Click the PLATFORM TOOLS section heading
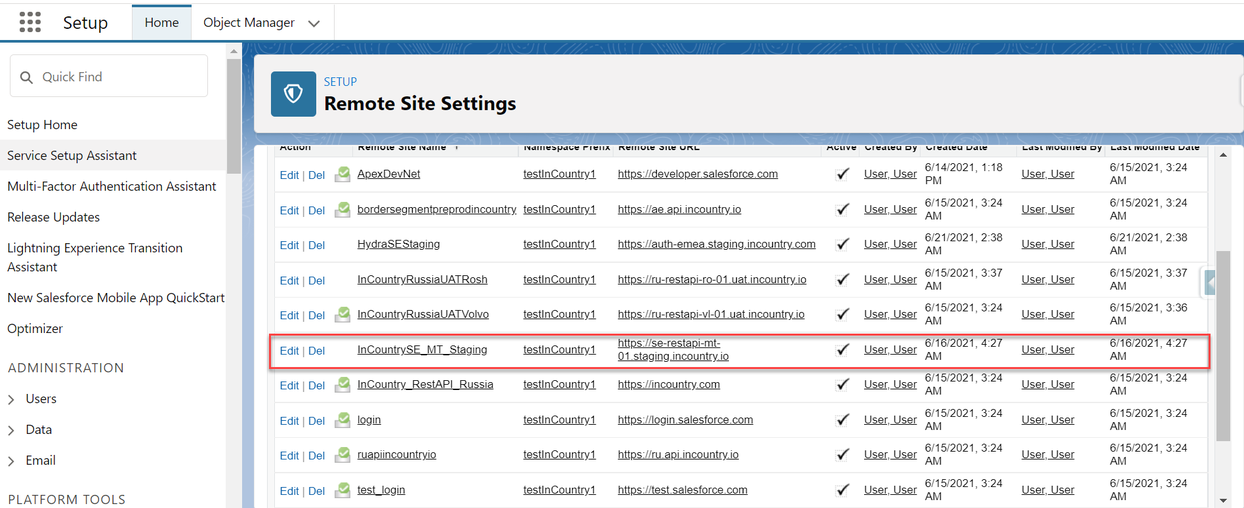The width and height of the screenshot is (1244, 508). coord(66,499)
